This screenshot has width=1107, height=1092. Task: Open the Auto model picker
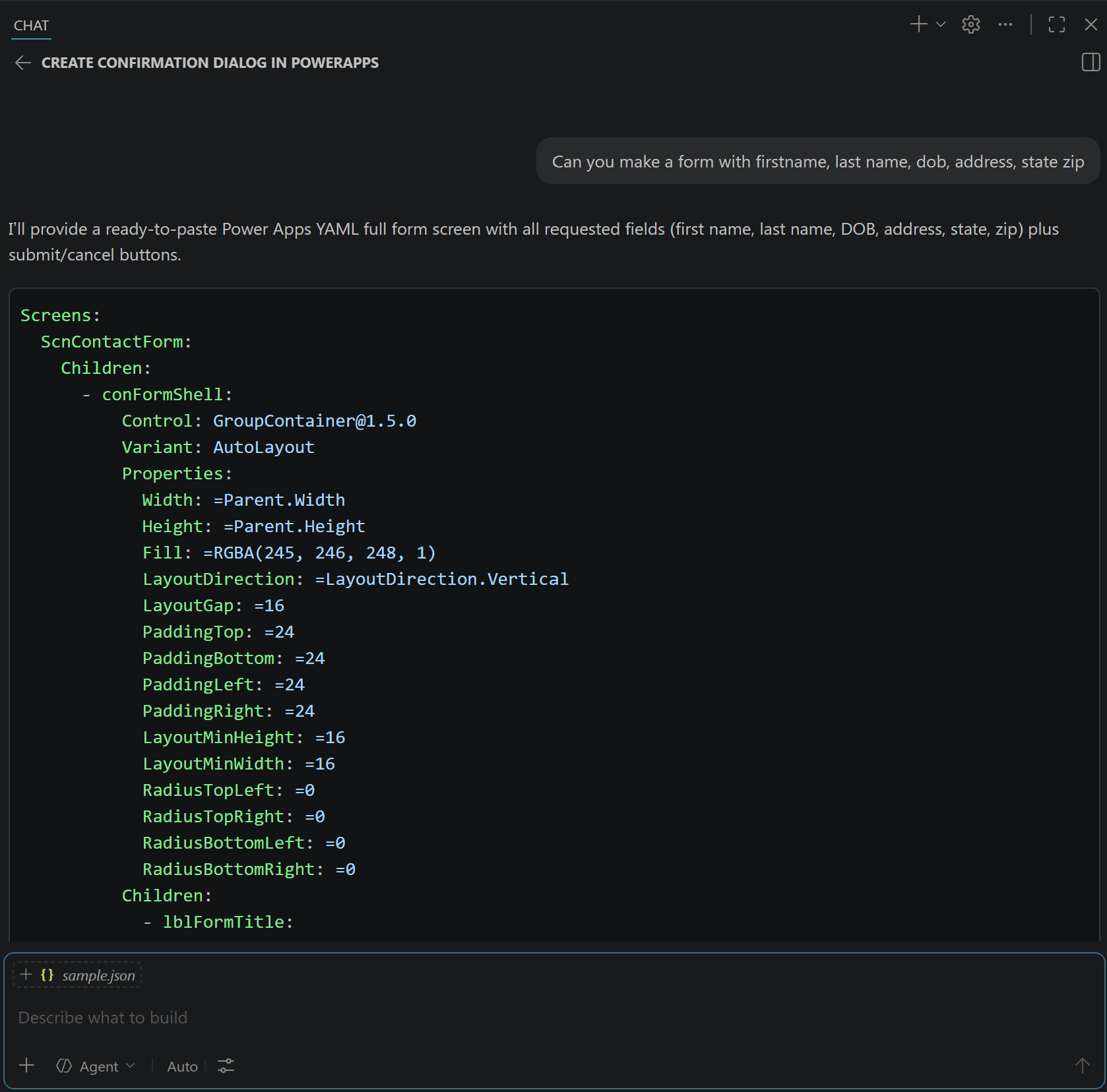point(182,1066)
